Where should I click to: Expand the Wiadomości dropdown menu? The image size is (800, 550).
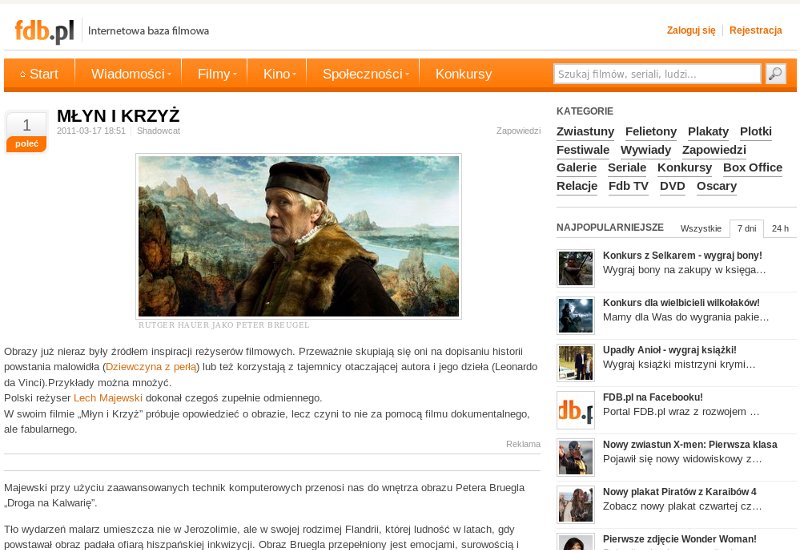pyautogui.click(x=131, y=74)
